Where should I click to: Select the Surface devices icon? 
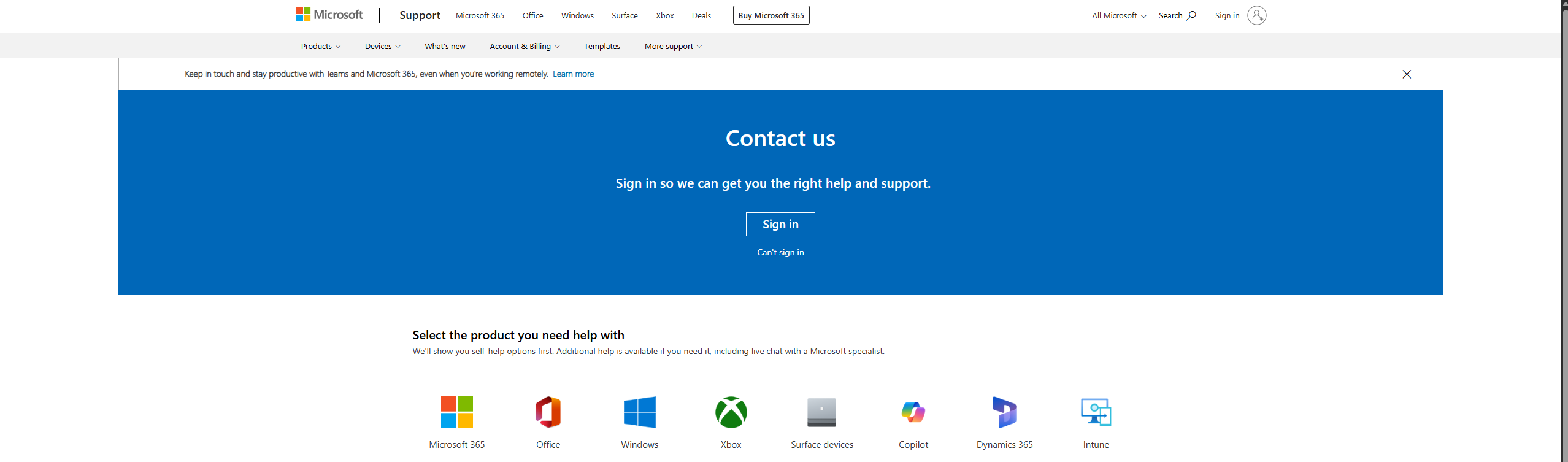coord(822,412)
